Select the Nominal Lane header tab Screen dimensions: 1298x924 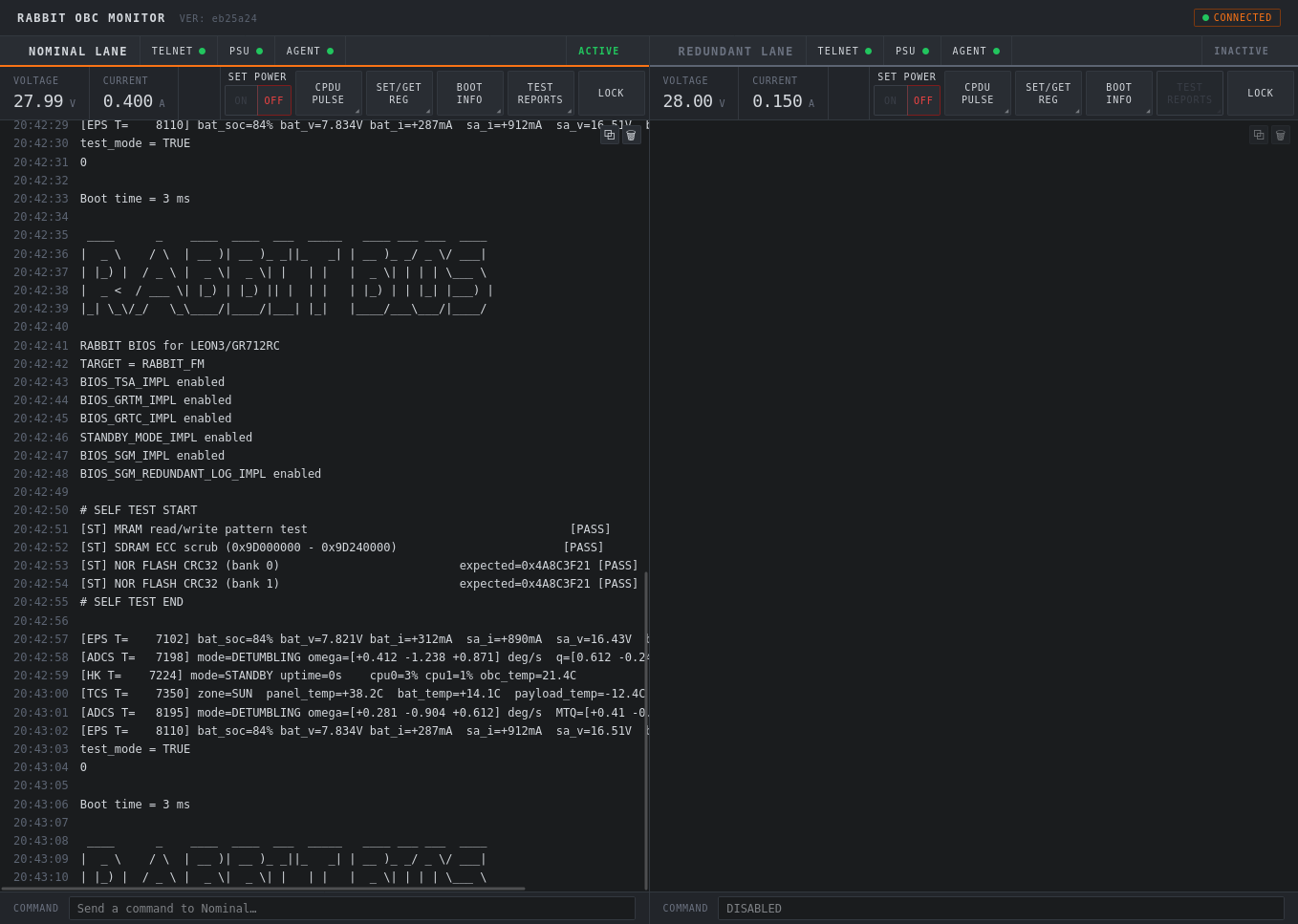pos(78,52)
